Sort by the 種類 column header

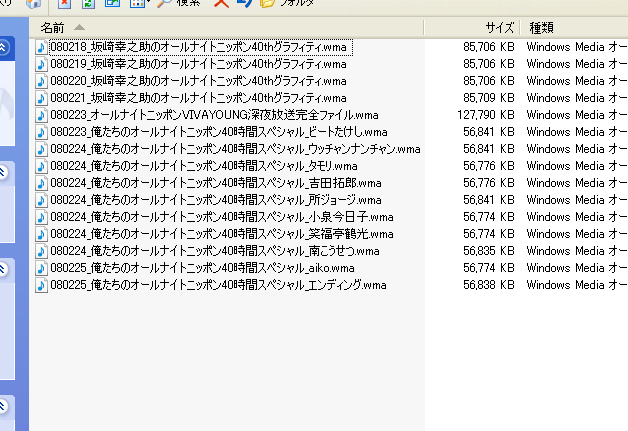tap(574, 28)
